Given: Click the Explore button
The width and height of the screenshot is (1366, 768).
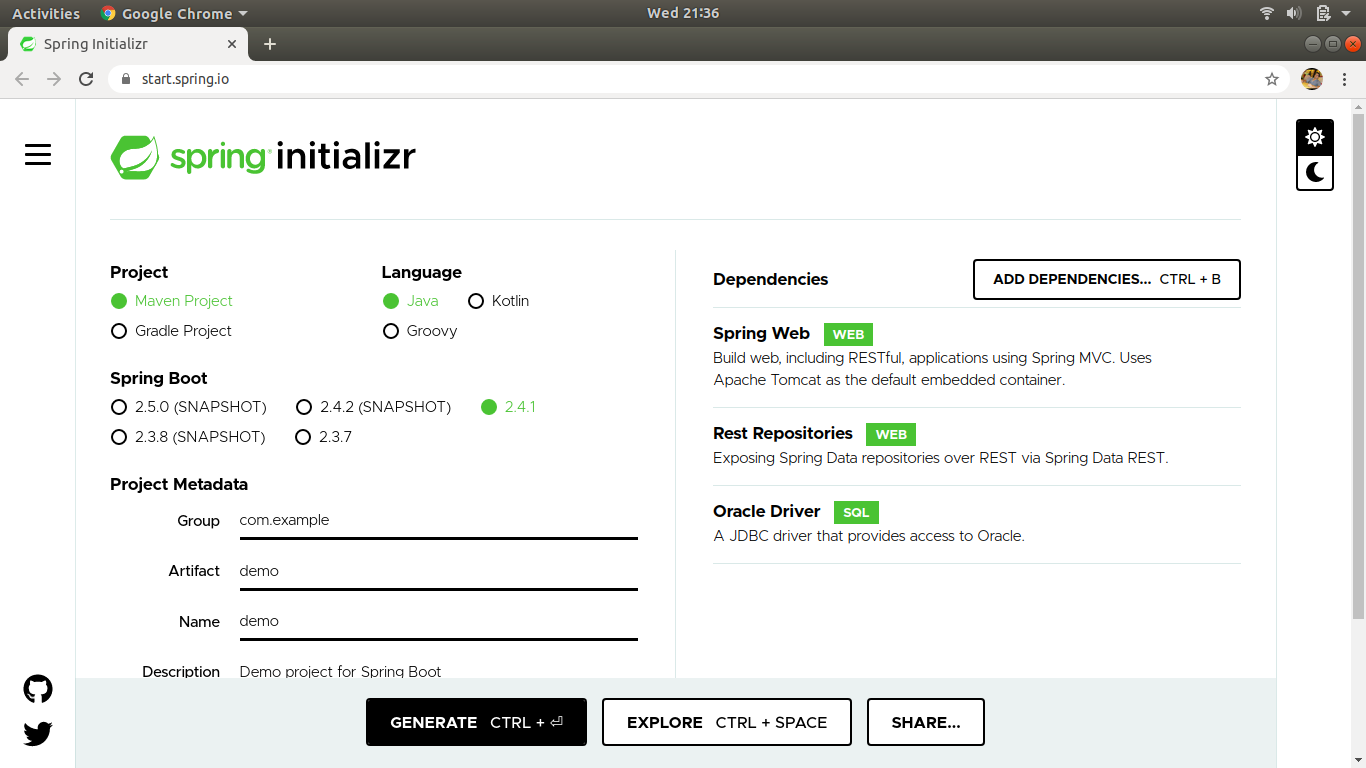Looking at the screenshot, I should click(x=727, y=722).
